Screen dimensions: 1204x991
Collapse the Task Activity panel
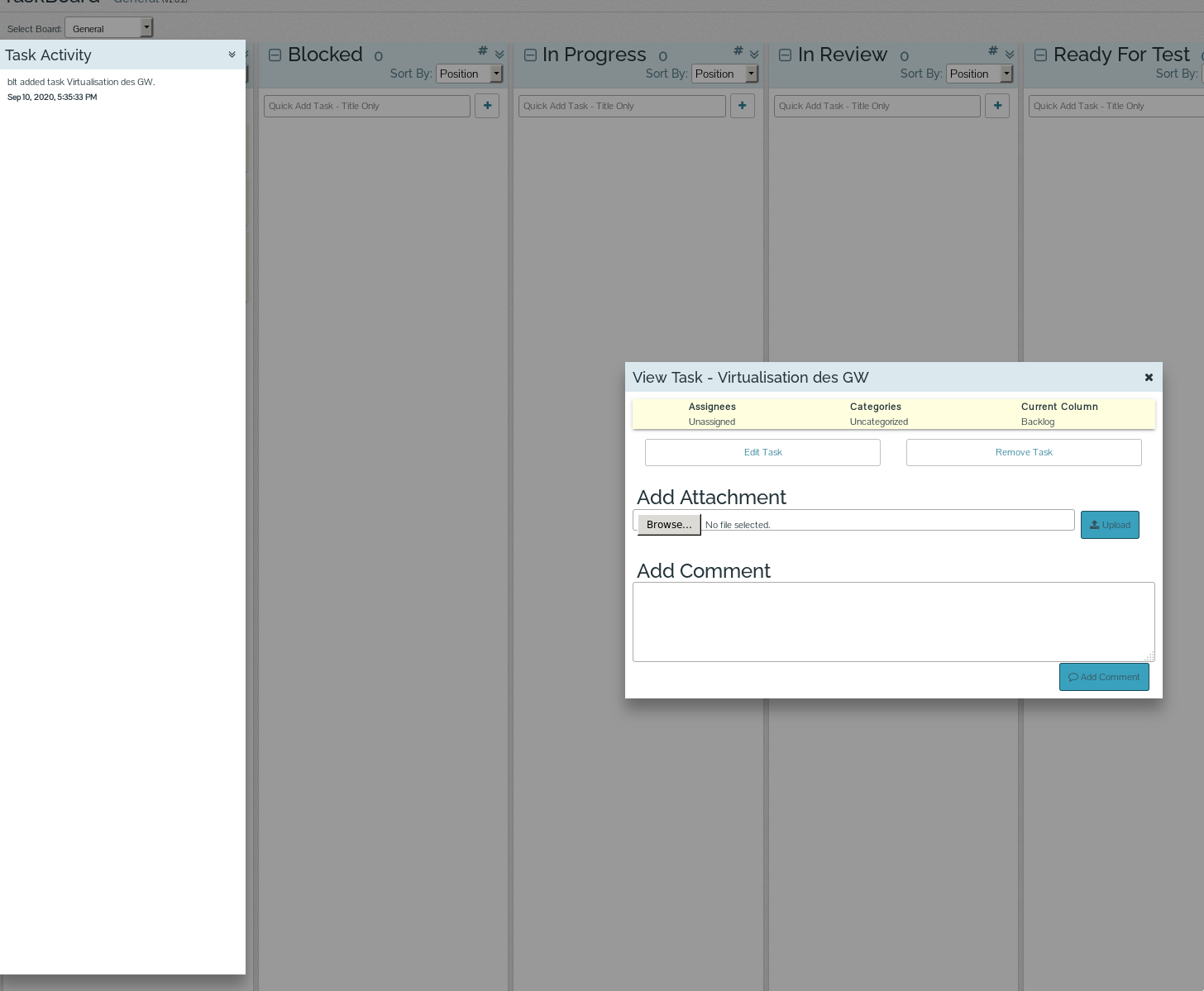[x=232, y=54]
